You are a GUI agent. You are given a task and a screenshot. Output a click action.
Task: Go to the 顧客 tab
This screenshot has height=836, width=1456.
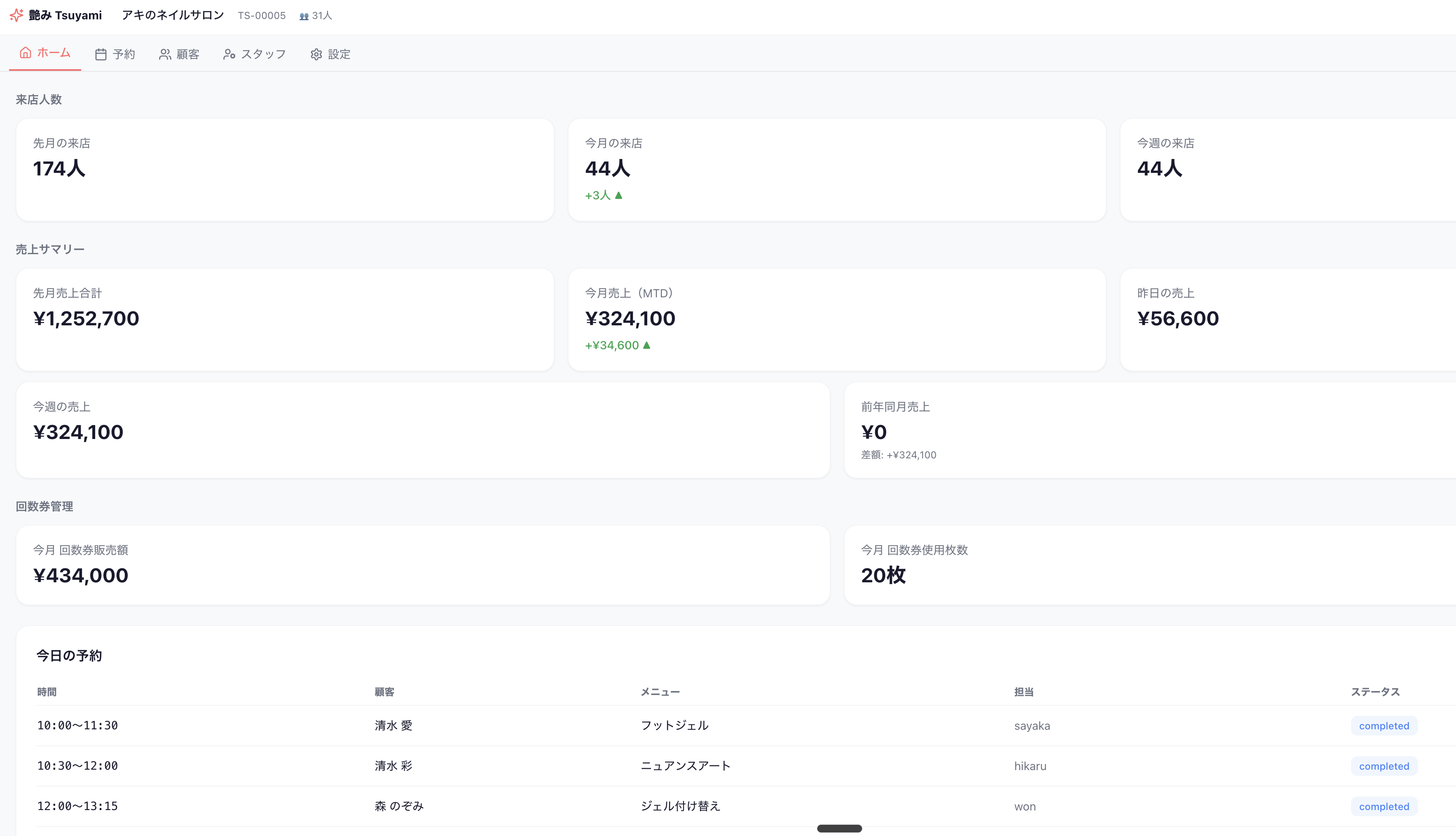click(179, 54)
